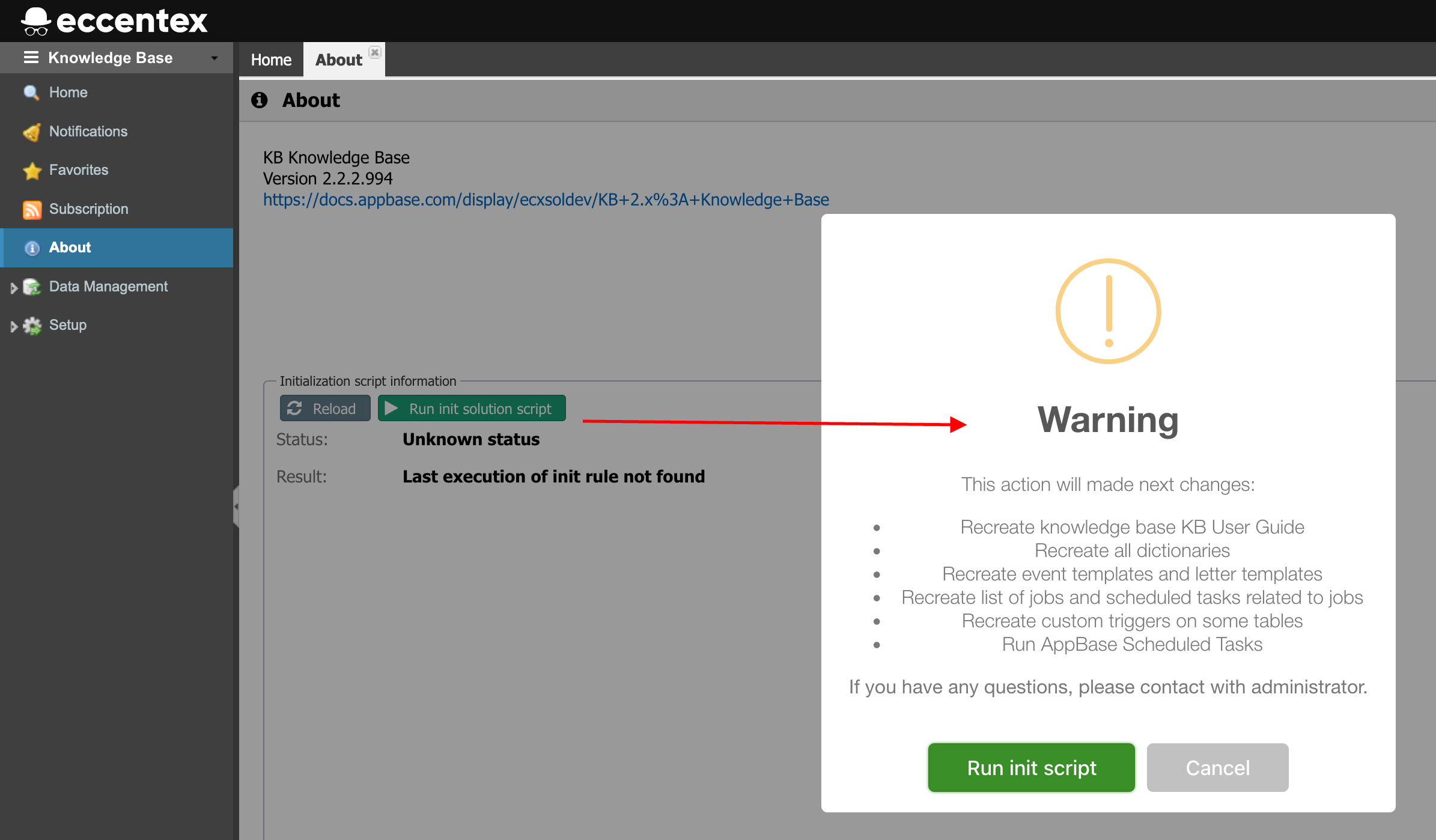Click the About info icon in sidebar

(32, 248)
